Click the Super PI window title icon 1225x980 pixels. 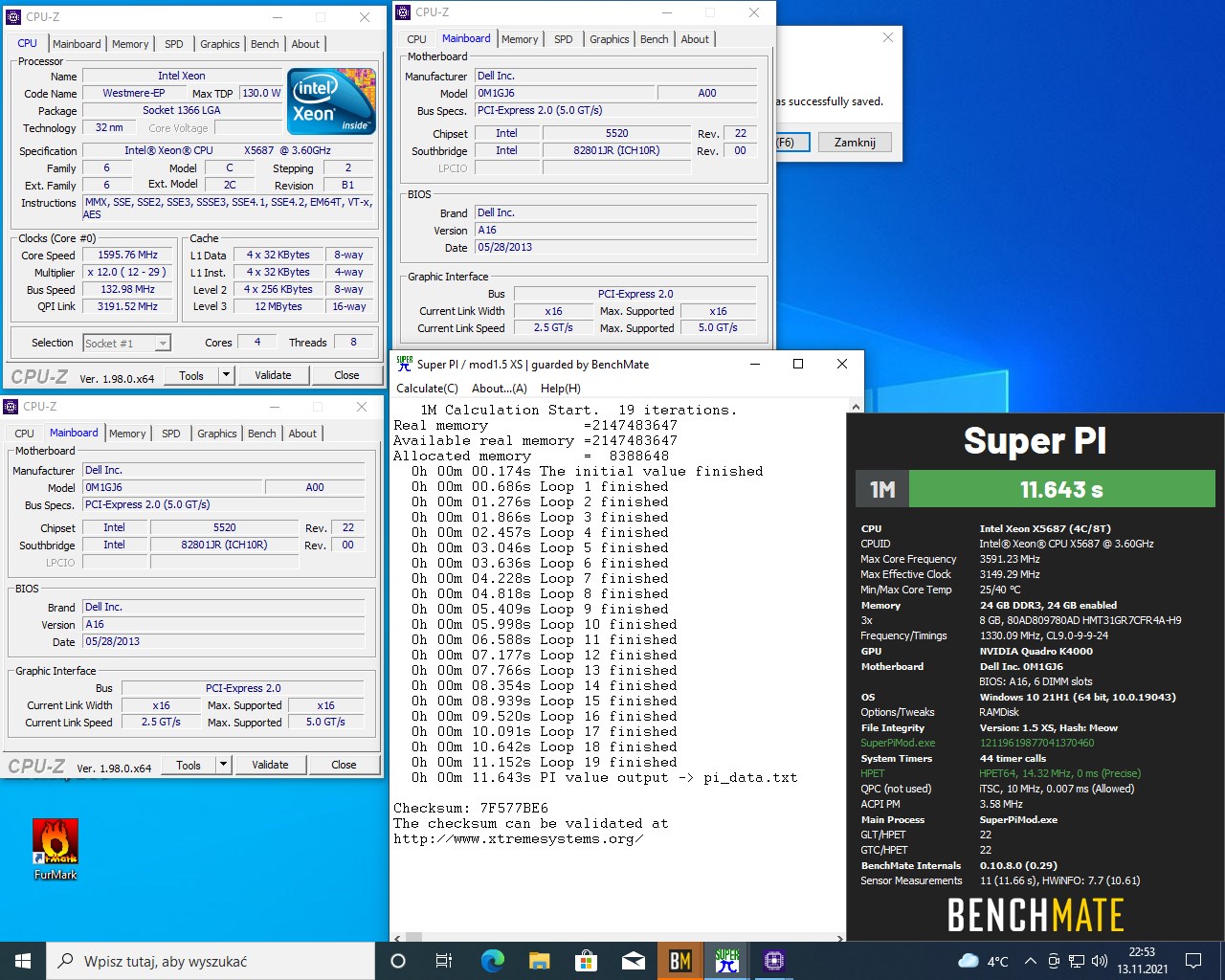pos(404,364)
